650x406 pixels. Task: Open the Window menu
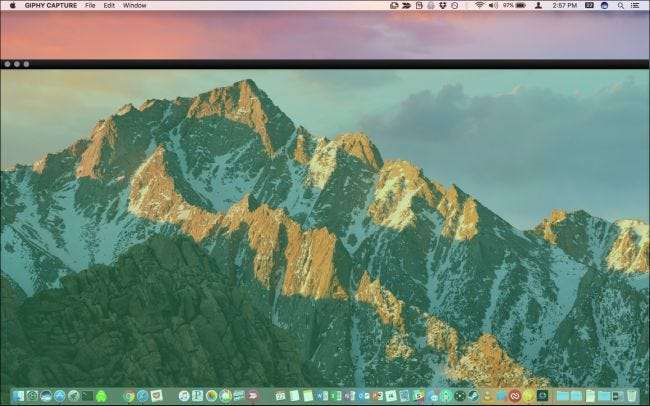coord(134,5)
